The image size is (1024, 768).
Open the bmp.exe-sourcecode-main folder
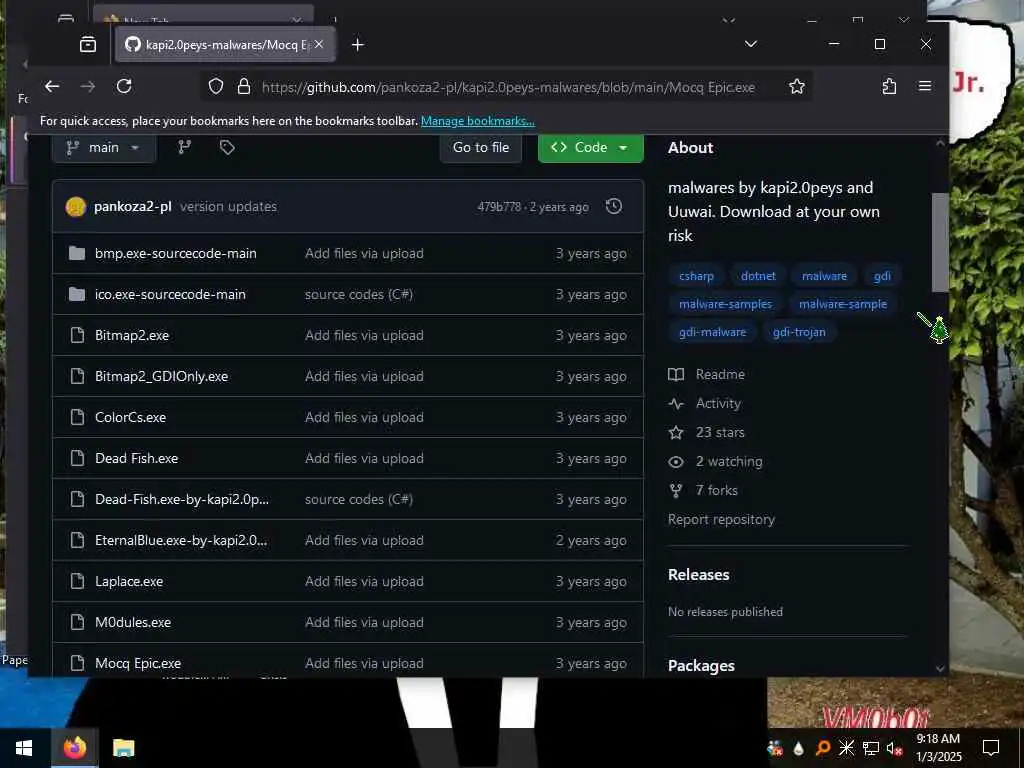coord(176,253)
